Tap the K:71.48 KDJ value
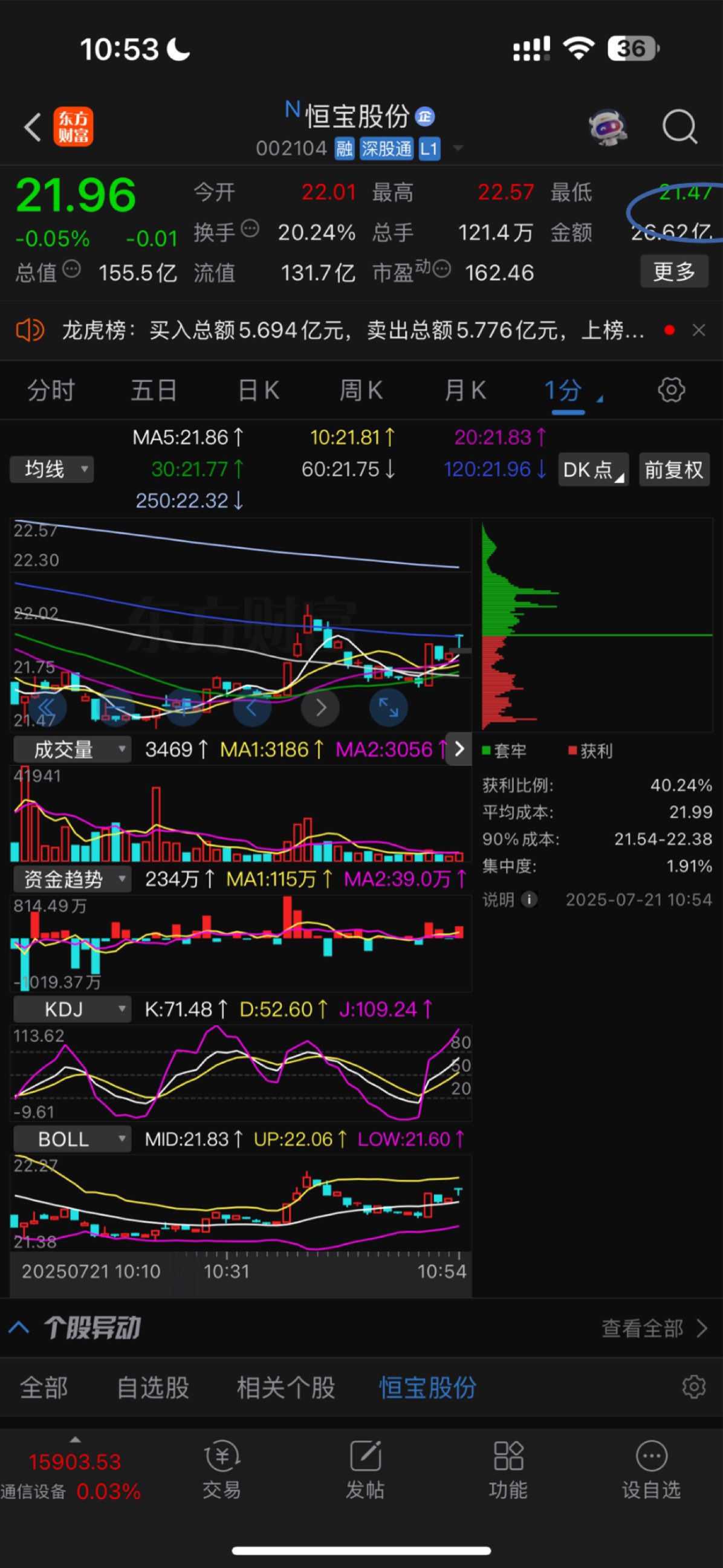 (x=186, y=1009)
